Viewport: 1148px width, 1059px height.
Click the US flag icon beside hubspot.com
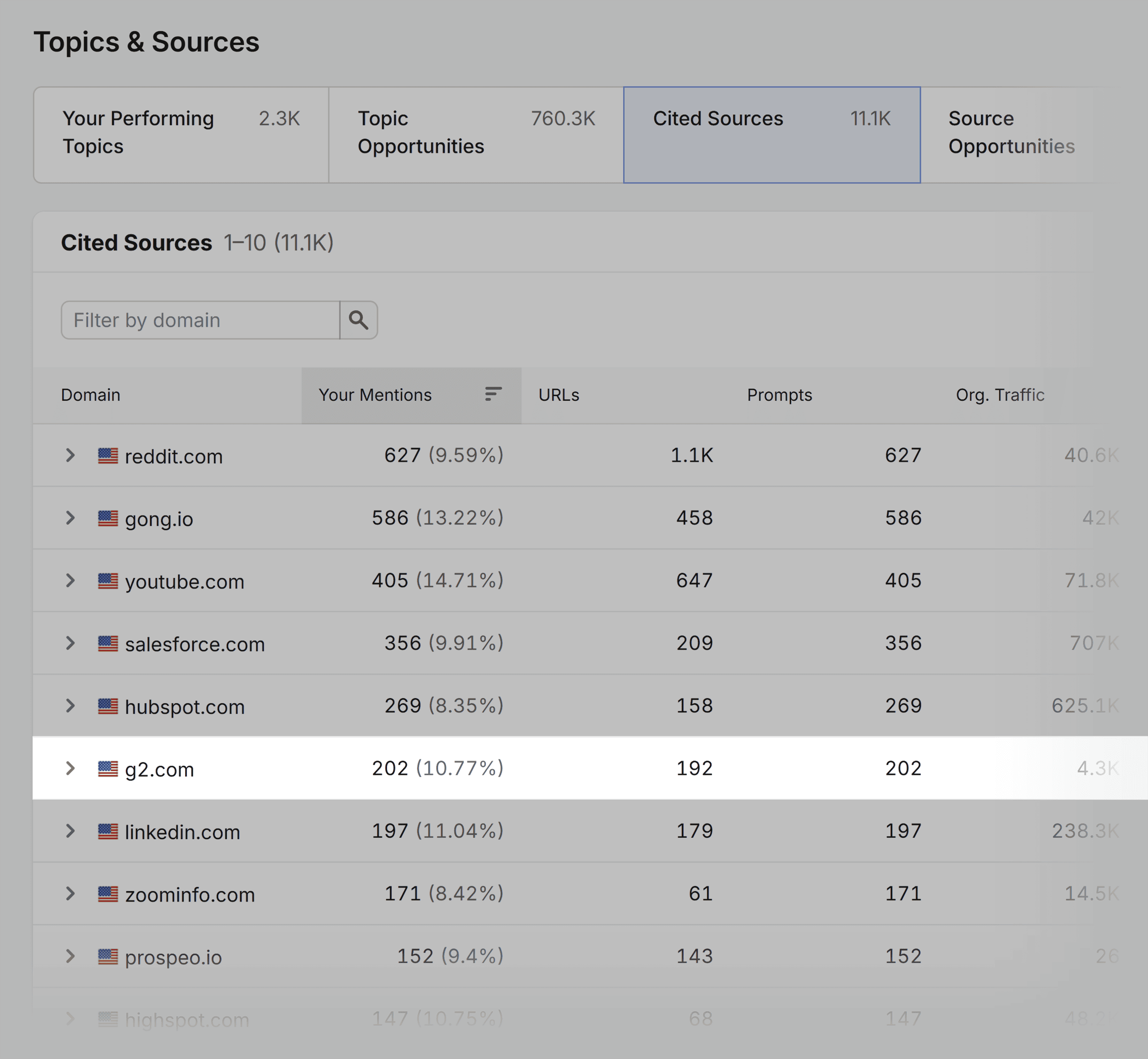click(108, 706)
